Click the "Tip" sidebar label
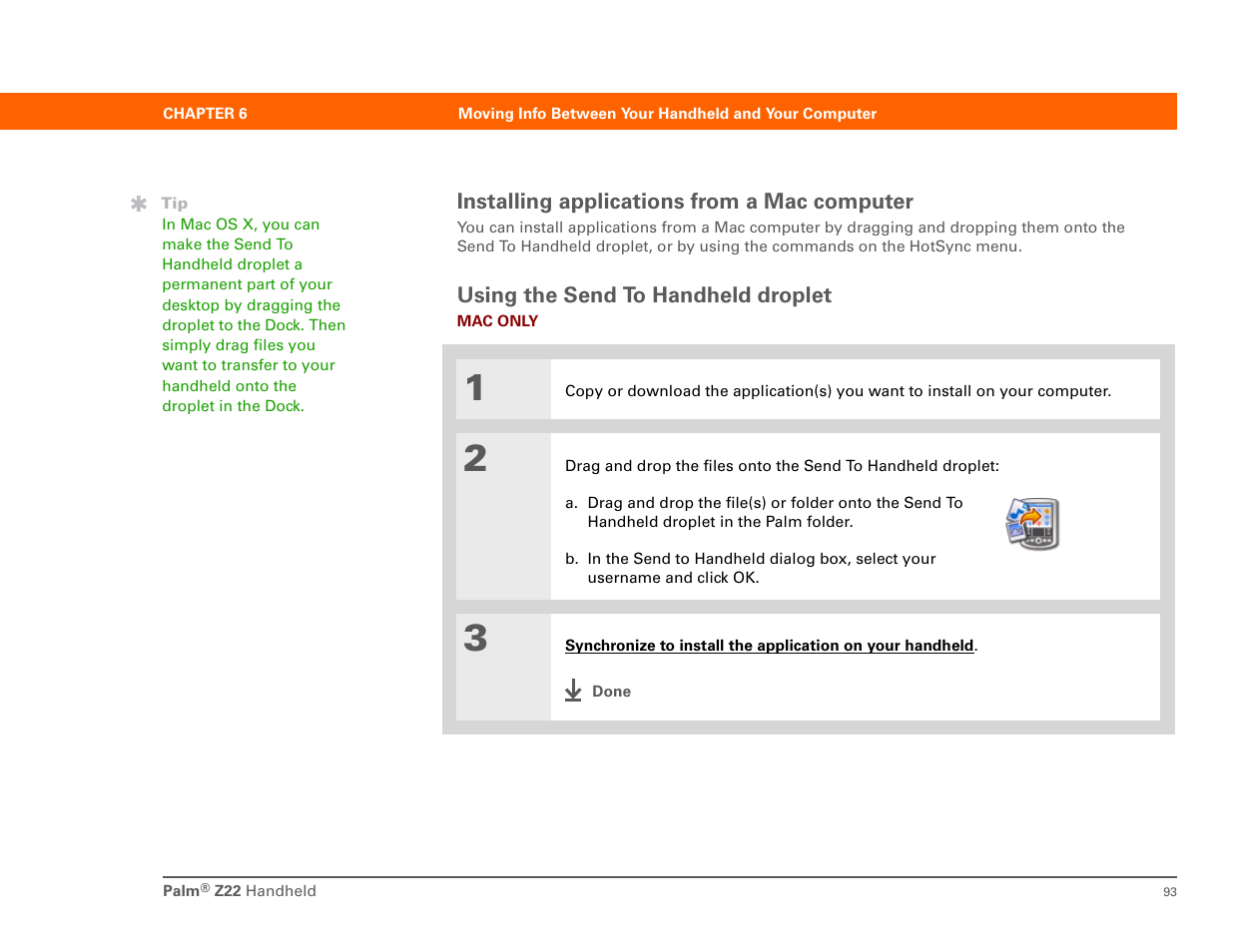This screenshot has width=1233, height=952. pyautogui.click(x=175, y=204)
